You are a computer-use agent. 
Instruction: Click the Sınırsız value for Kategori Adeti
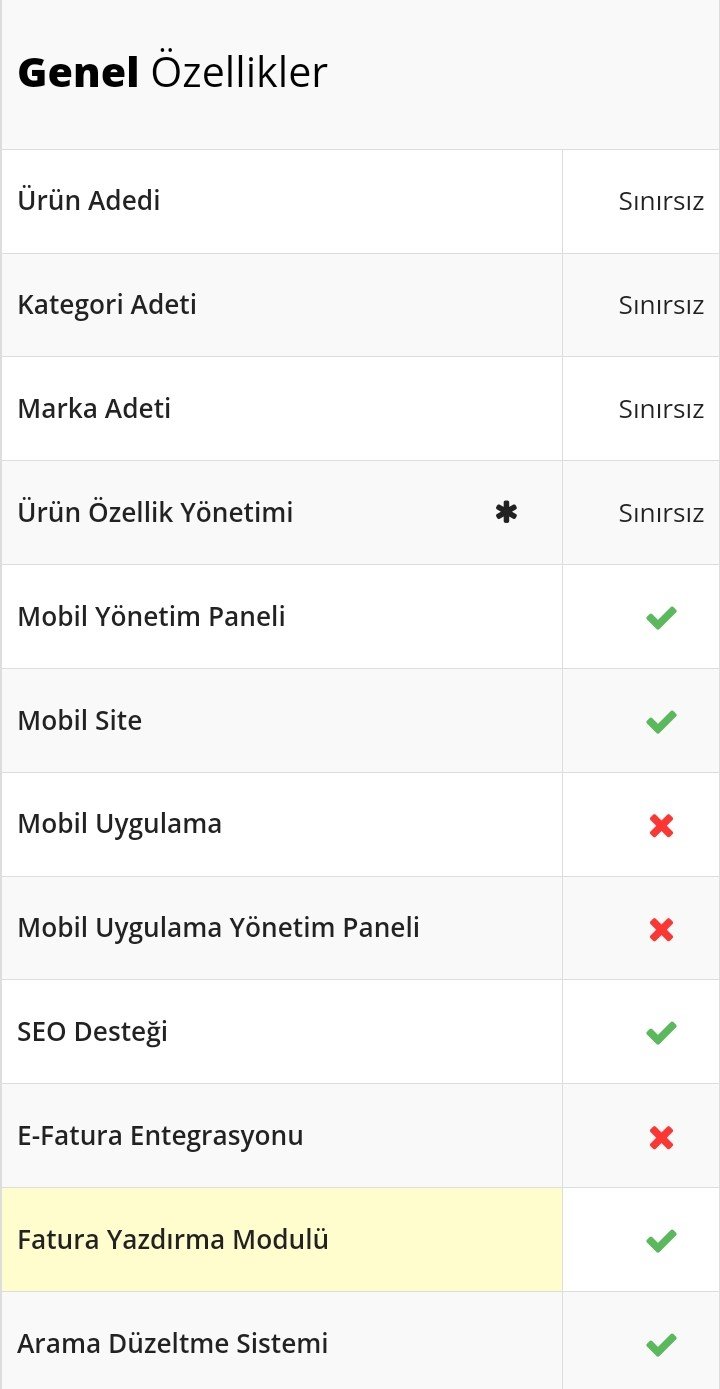coord(661,305)
